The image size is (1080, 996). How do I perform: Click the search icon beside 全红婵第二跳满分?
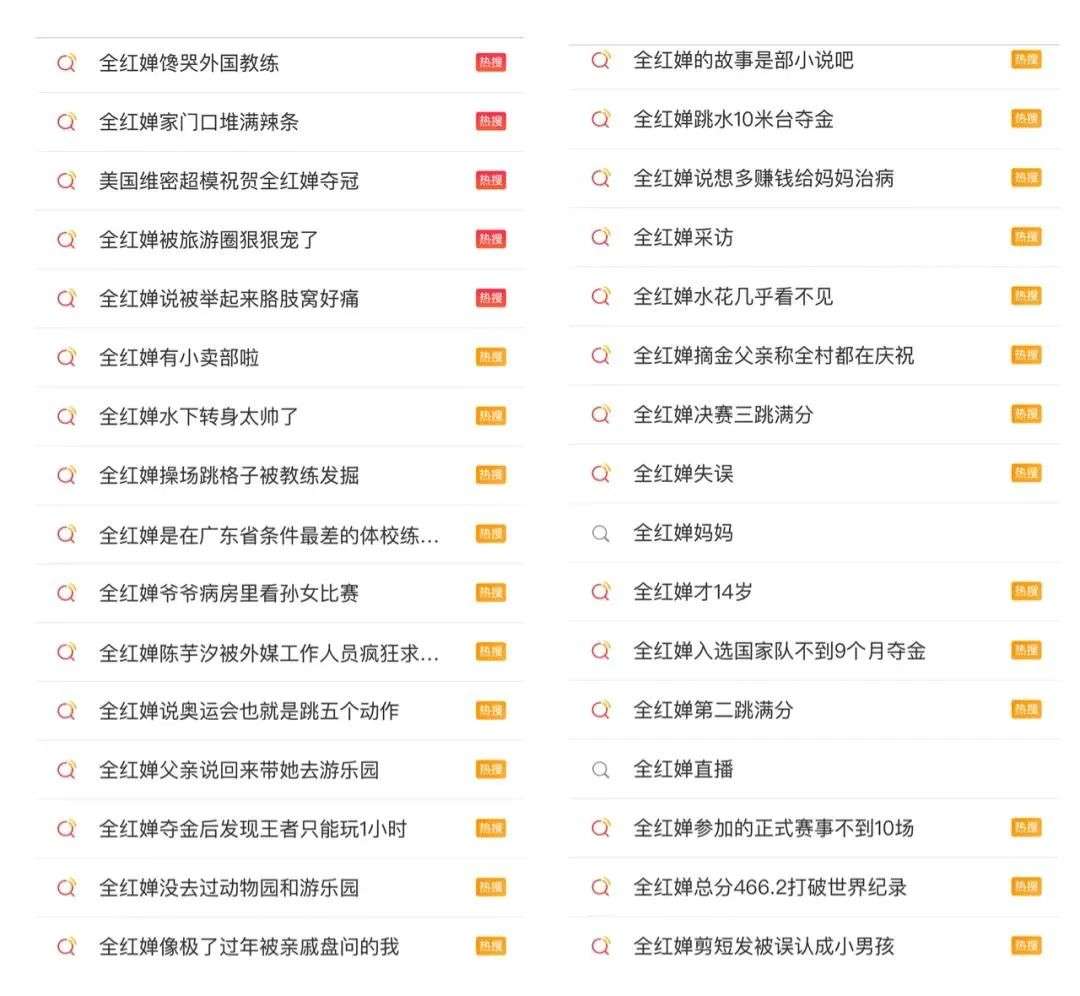[x=601, y=710]
